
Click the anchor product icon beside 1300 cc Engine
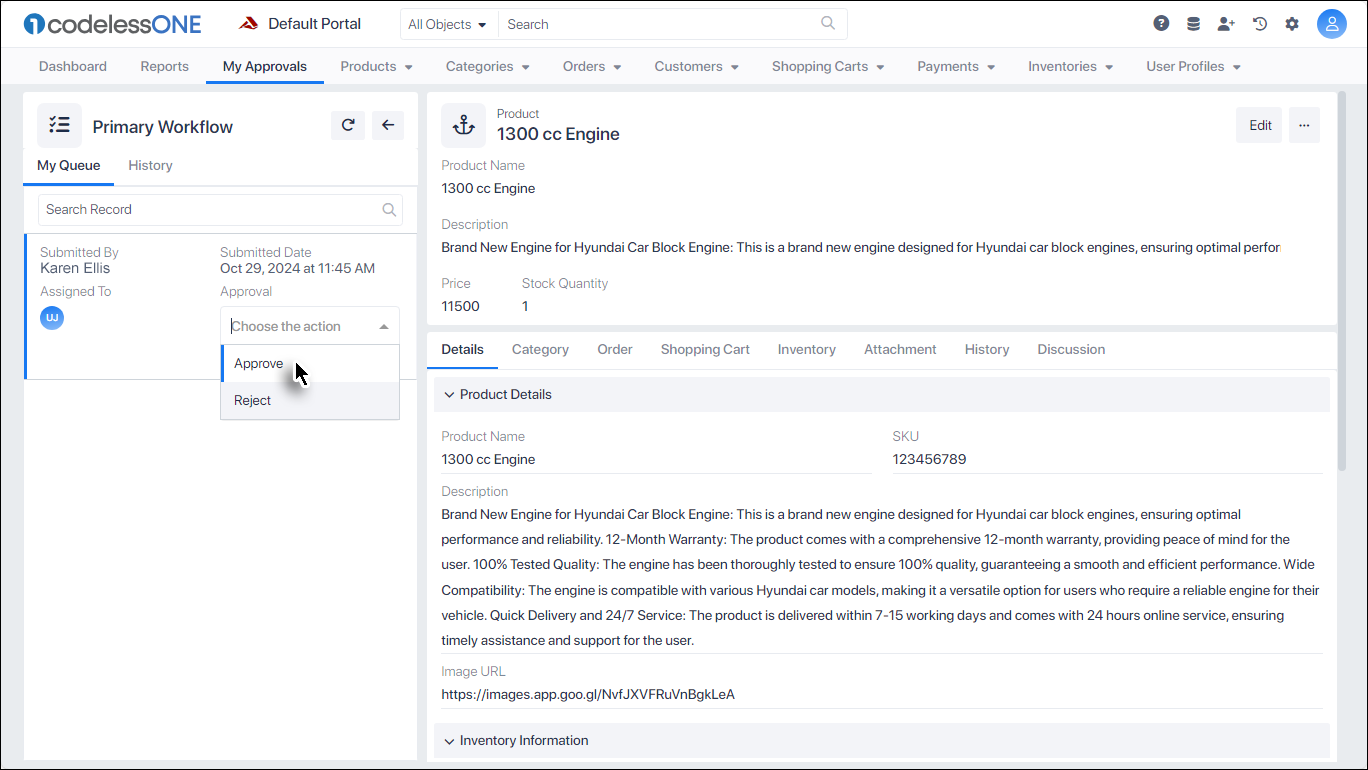pyautogui.click(x=463, y=125)
